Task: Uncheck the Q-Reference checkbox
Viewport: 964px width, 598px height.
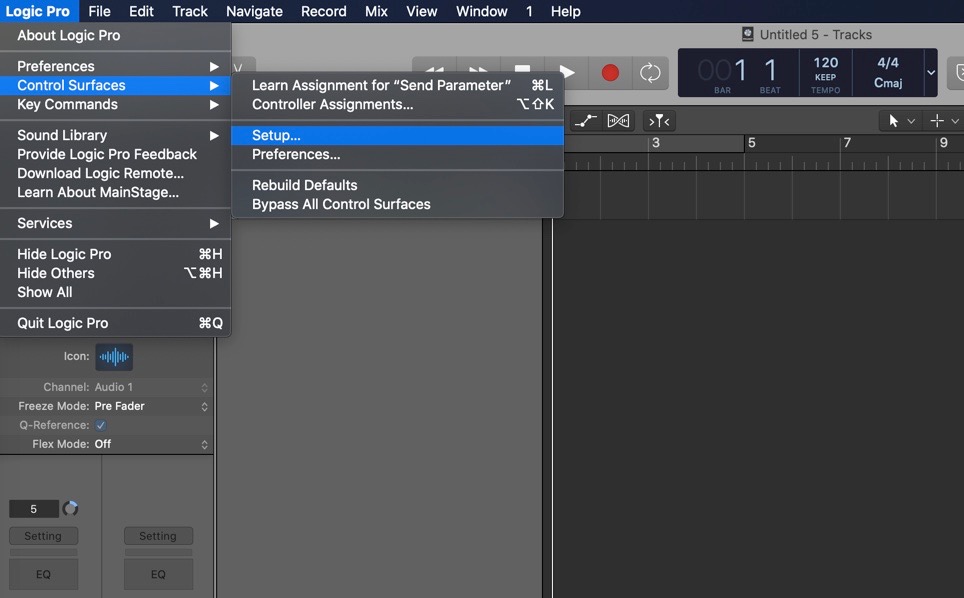Action: (x=101, y=425)
